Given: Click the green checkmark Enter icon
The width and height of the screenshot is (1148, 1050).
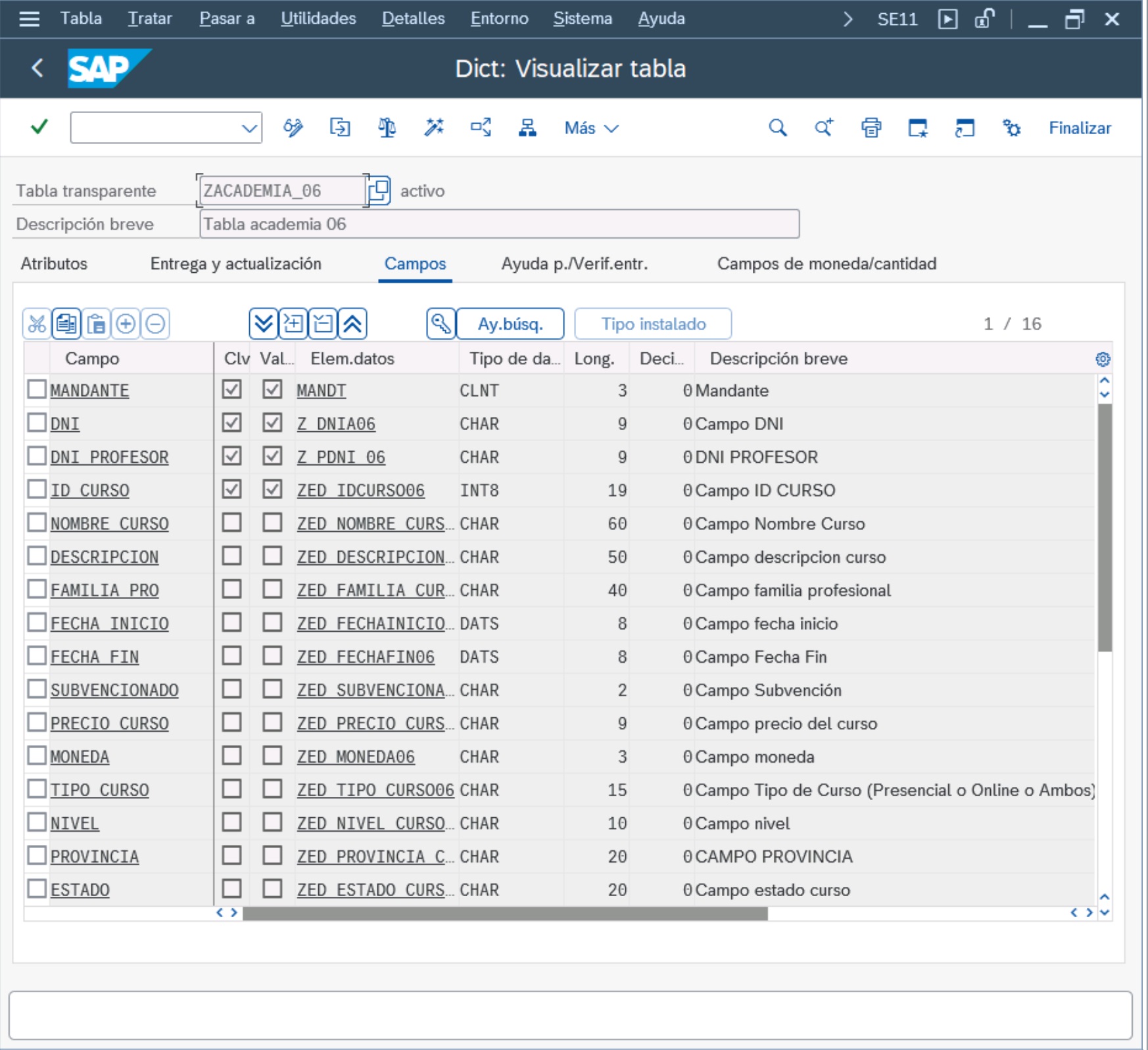Looking at the screenshot, I should pyautogui.click(x=39, y=127).
